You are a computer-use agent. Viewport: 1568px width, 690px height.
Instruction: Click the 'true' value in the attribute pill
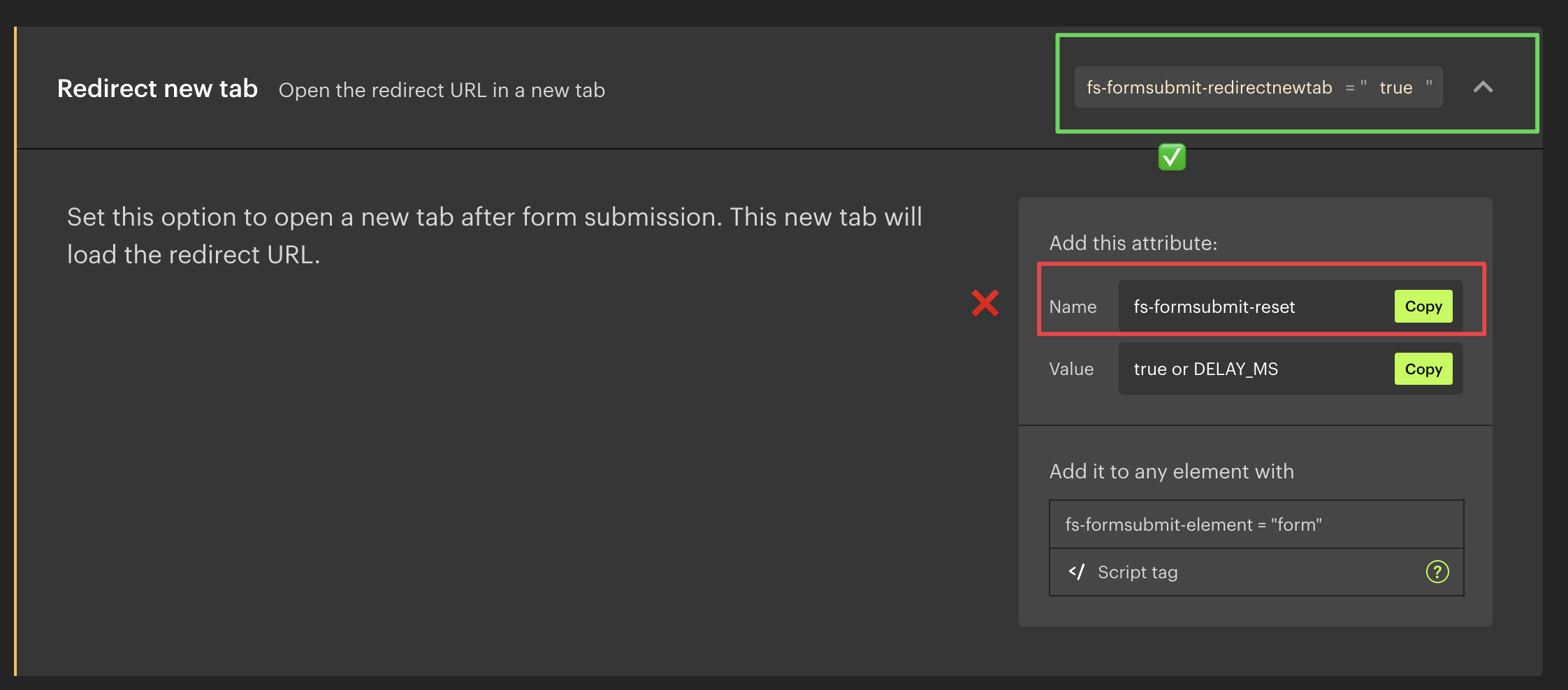point(1395,88)
